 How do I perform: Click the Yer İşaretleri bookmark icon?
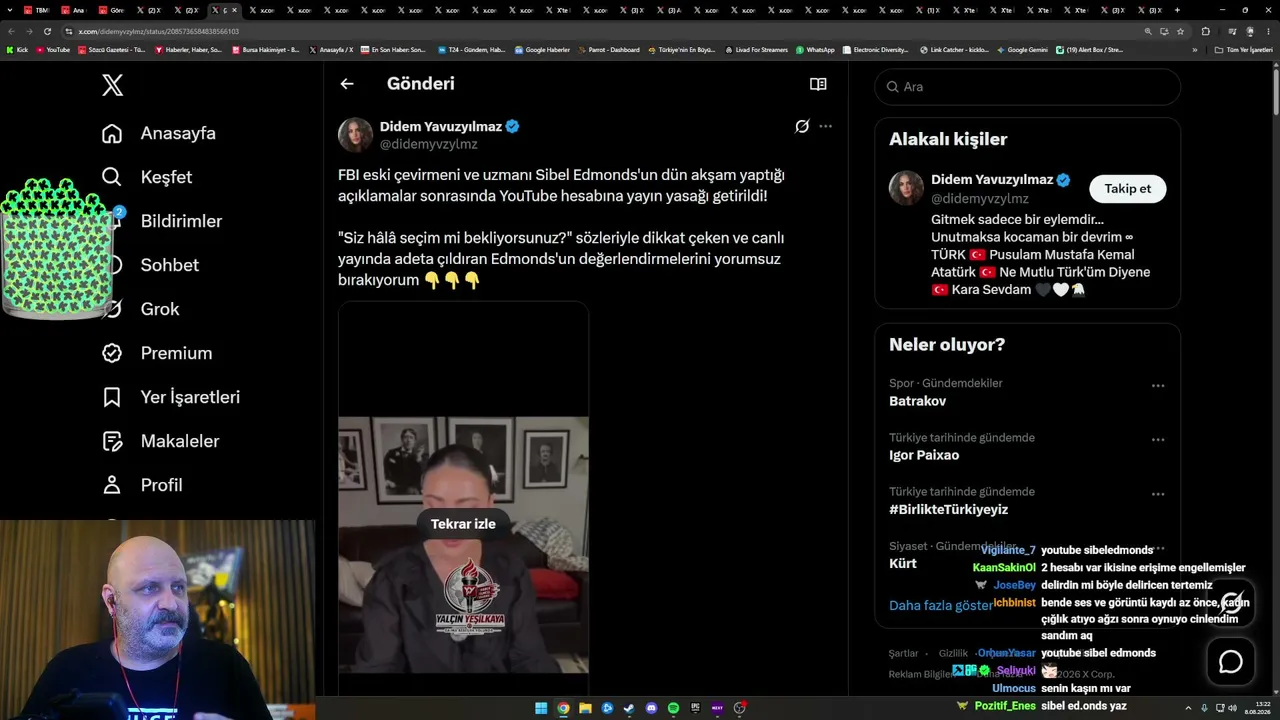click(112, 397)
